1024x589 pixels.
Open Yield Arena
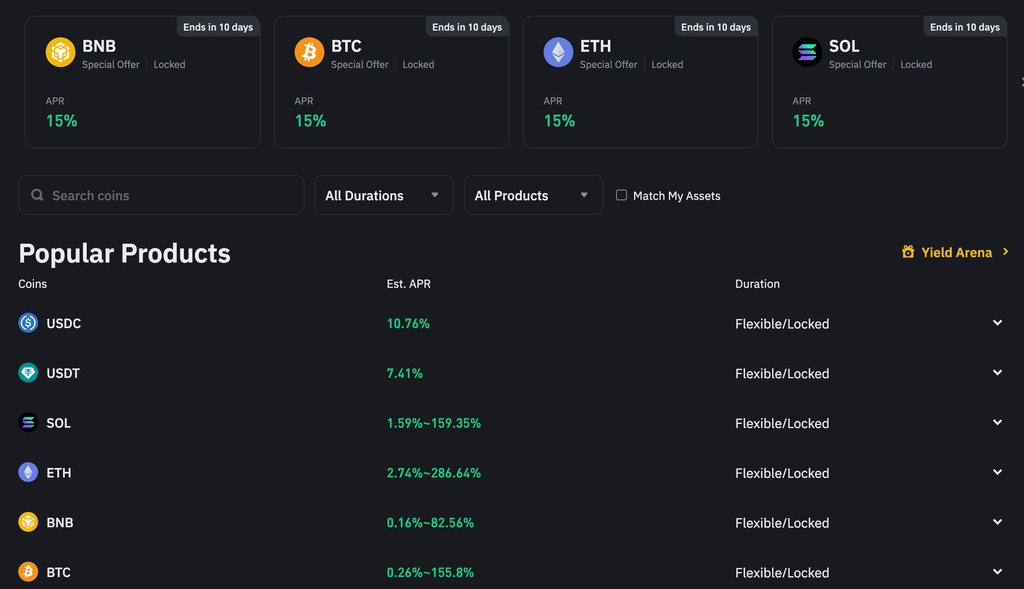(955, 253)
